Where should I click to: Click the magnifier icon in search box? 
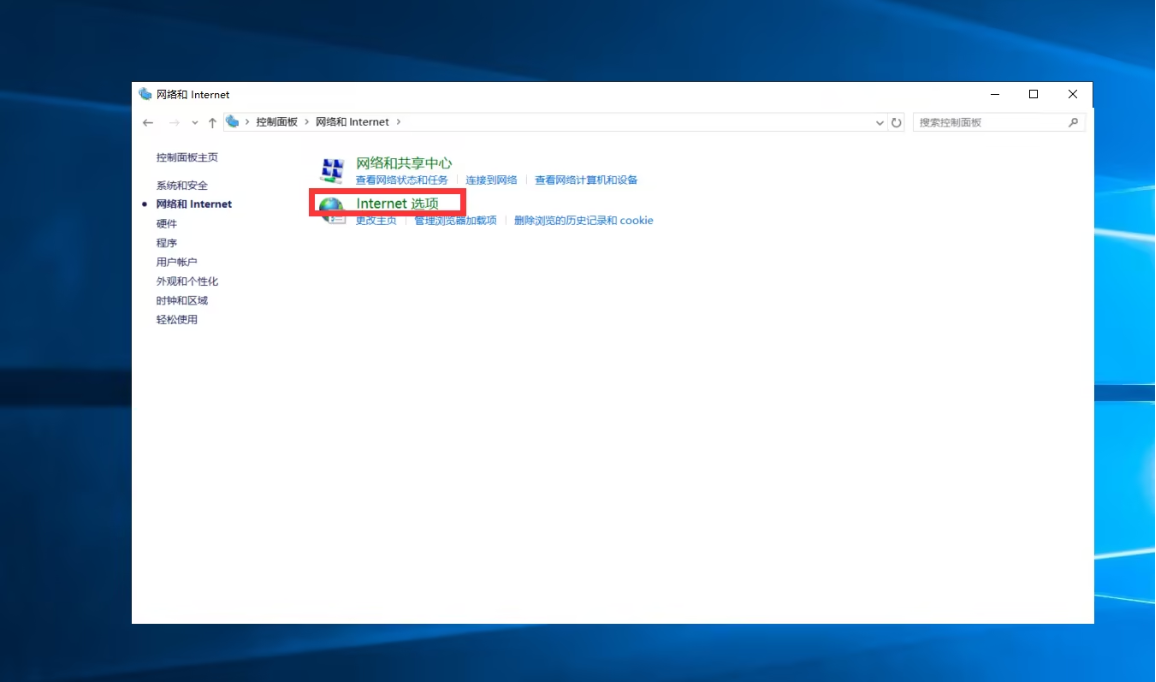tap(1073, 122)
